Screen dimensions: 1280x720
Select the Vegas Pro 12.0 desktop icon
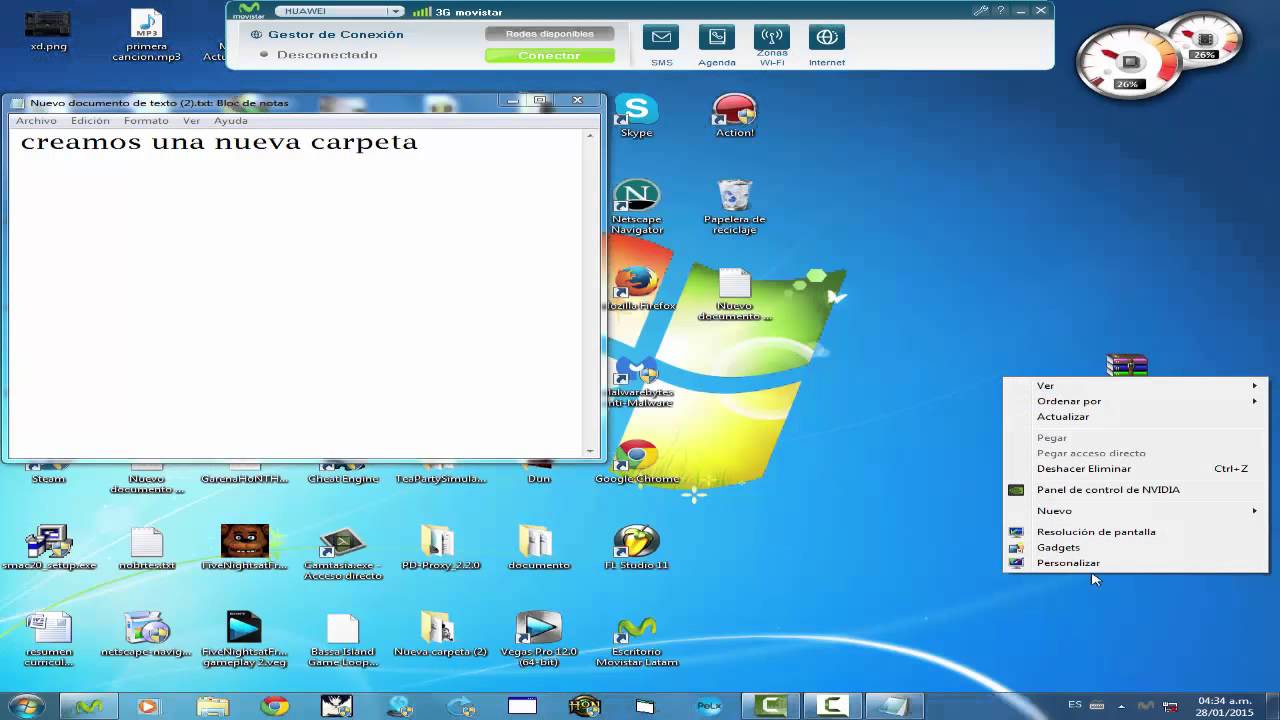tap(538, 638)
